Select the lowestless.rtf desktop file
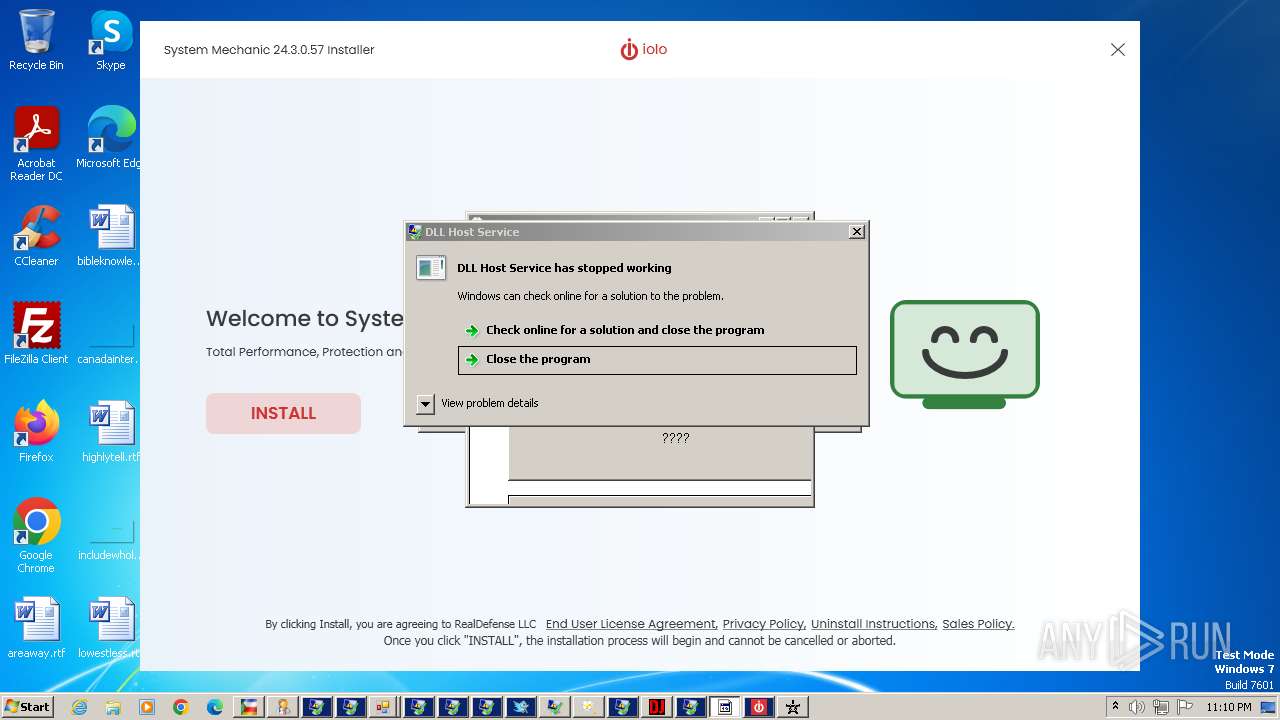The image size is (1280, 720). (x=110, y=628)
